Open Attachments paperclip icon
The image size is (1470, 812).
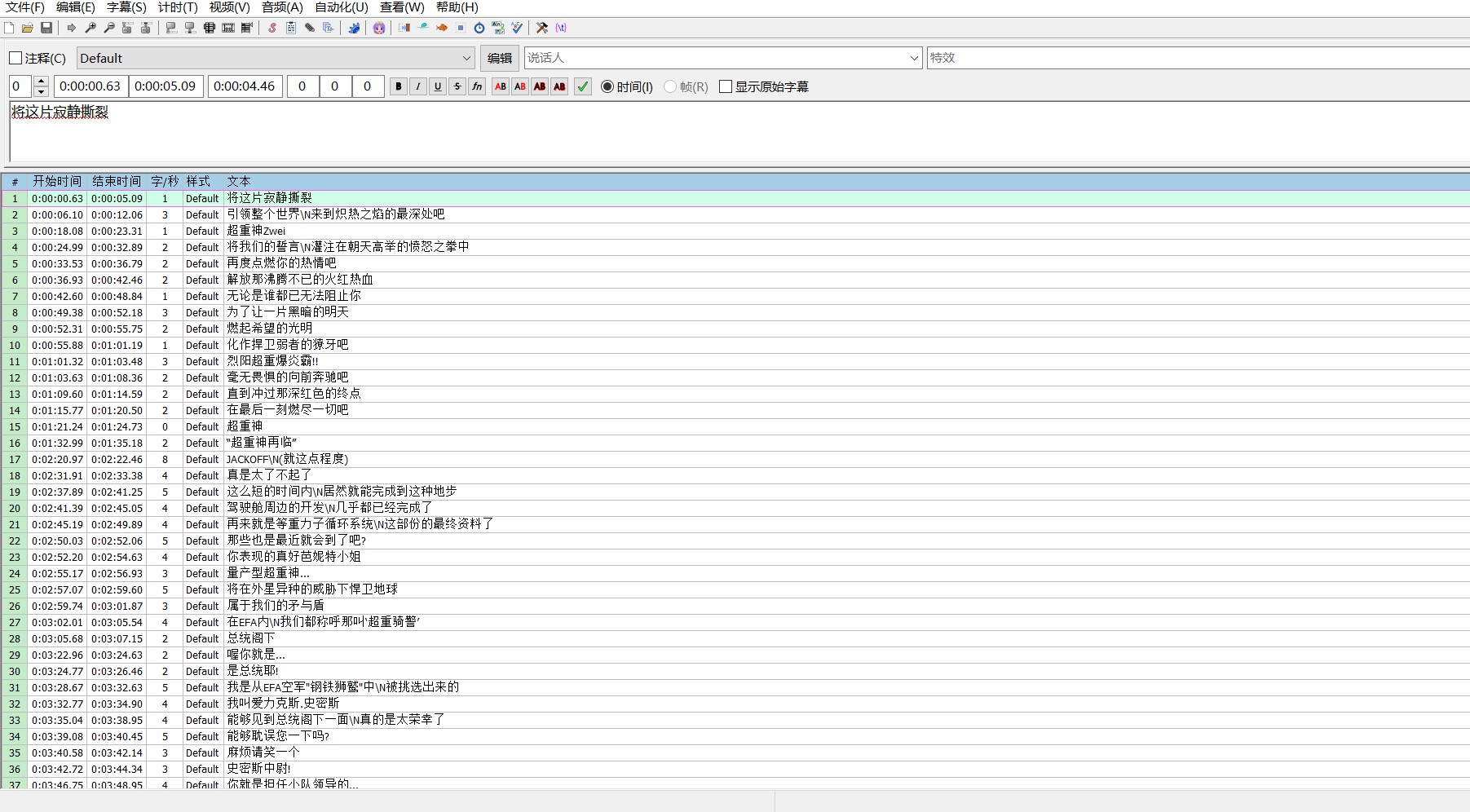pyautogui.click(x=310, y=28)
